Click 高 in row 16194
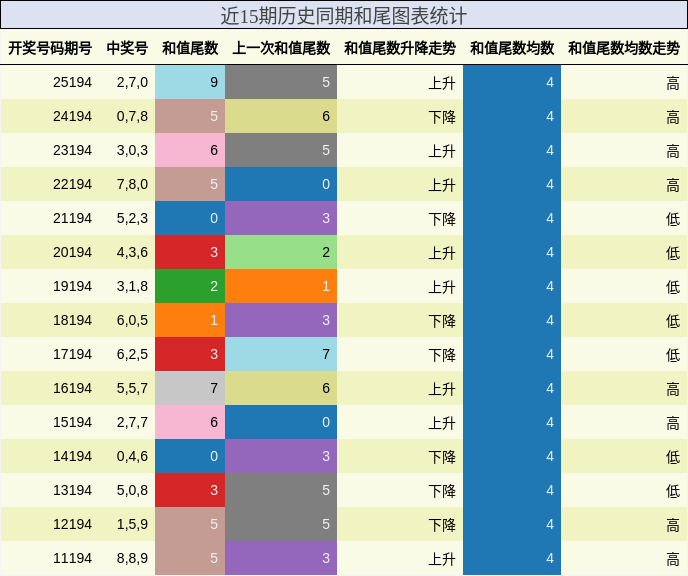The width and height of the screenshot is (688, 576). [x=673, y=389]
